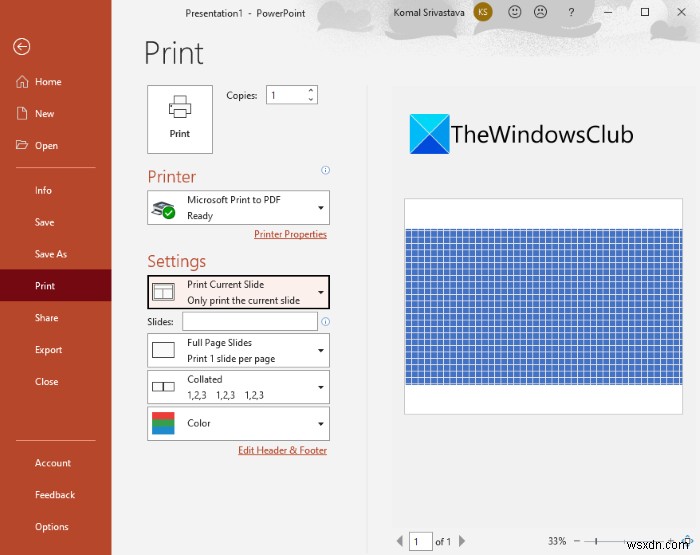Click the slide preview thumbnail
The width and height of the screenshot is (700, 555).
click(x=543, y=306)
